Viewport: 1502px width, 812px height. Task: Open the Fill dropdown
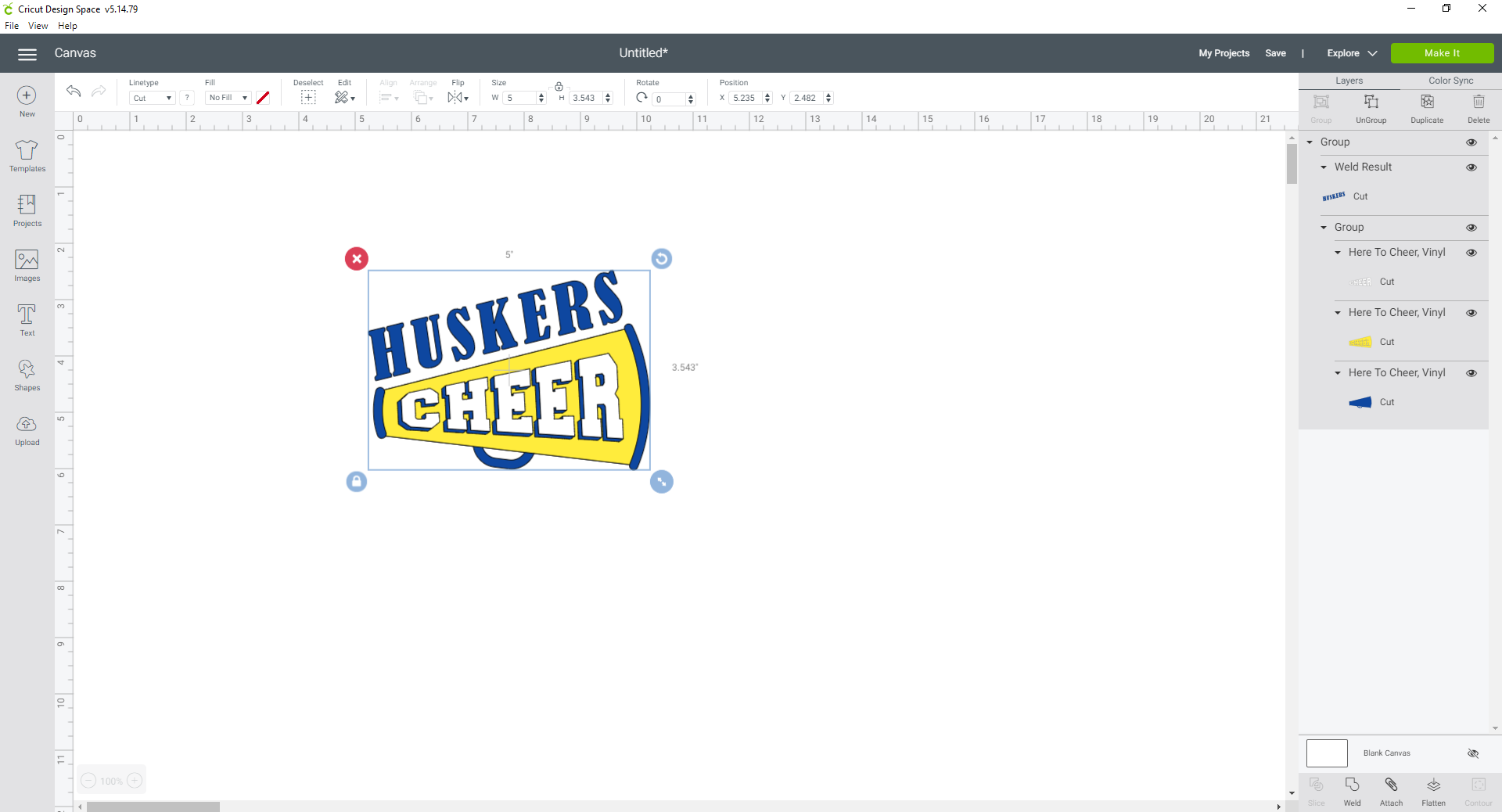(228, 98)
